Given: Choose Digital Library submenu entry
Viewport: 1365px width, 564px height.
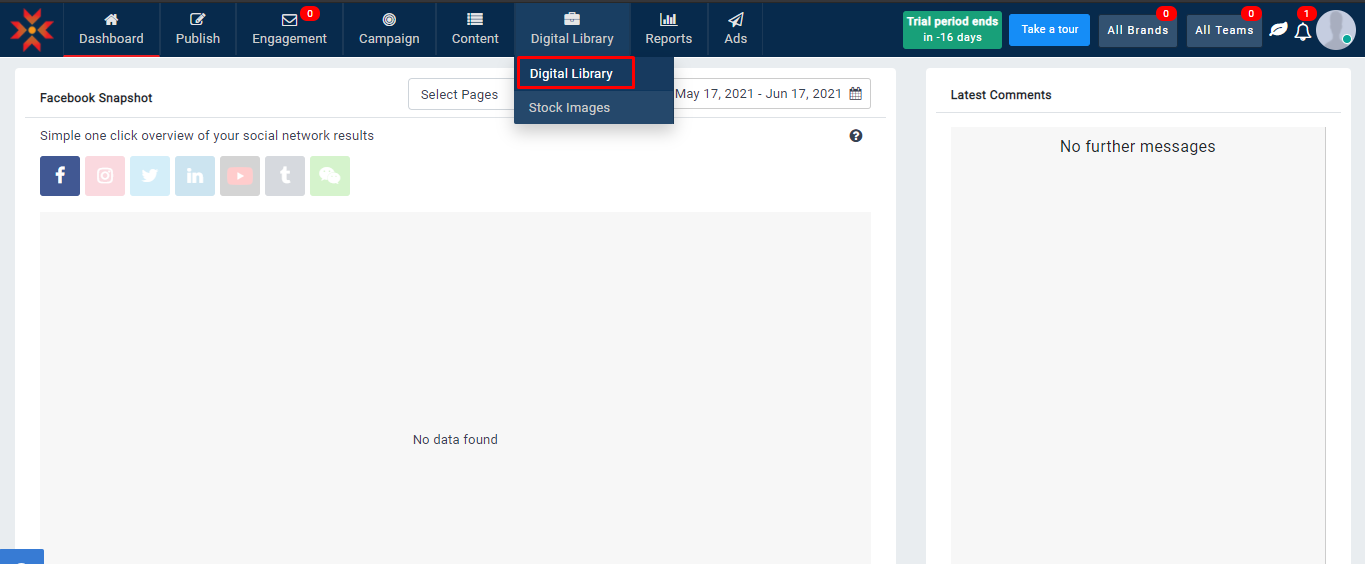Looking at the screenshot, I should tap(572, 74).
